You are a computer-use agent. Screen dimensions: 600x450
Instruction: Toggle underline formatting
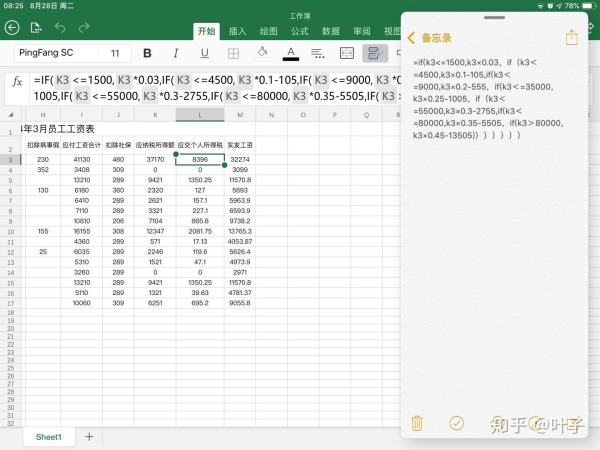tap(205, 53)
